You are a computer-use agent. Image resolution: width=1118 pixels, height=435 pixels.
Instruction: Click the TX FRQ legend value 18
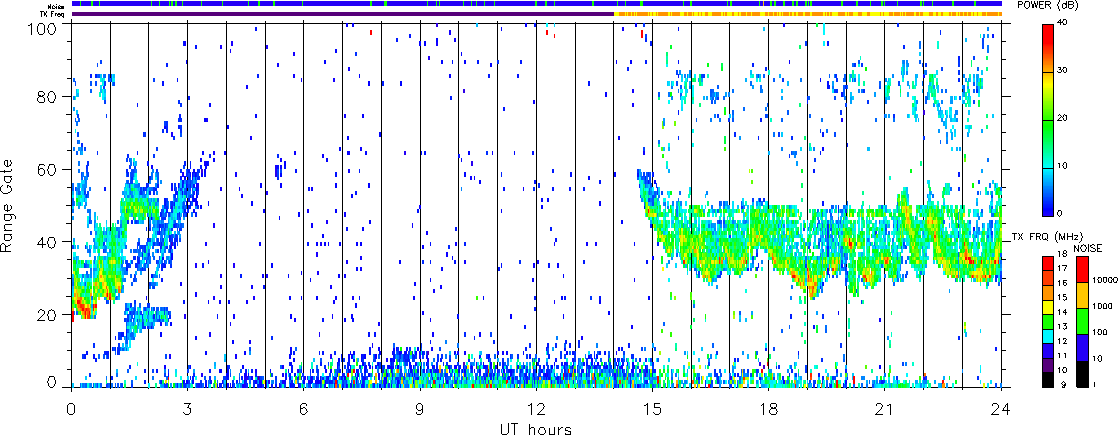[x=1062, y=254]
